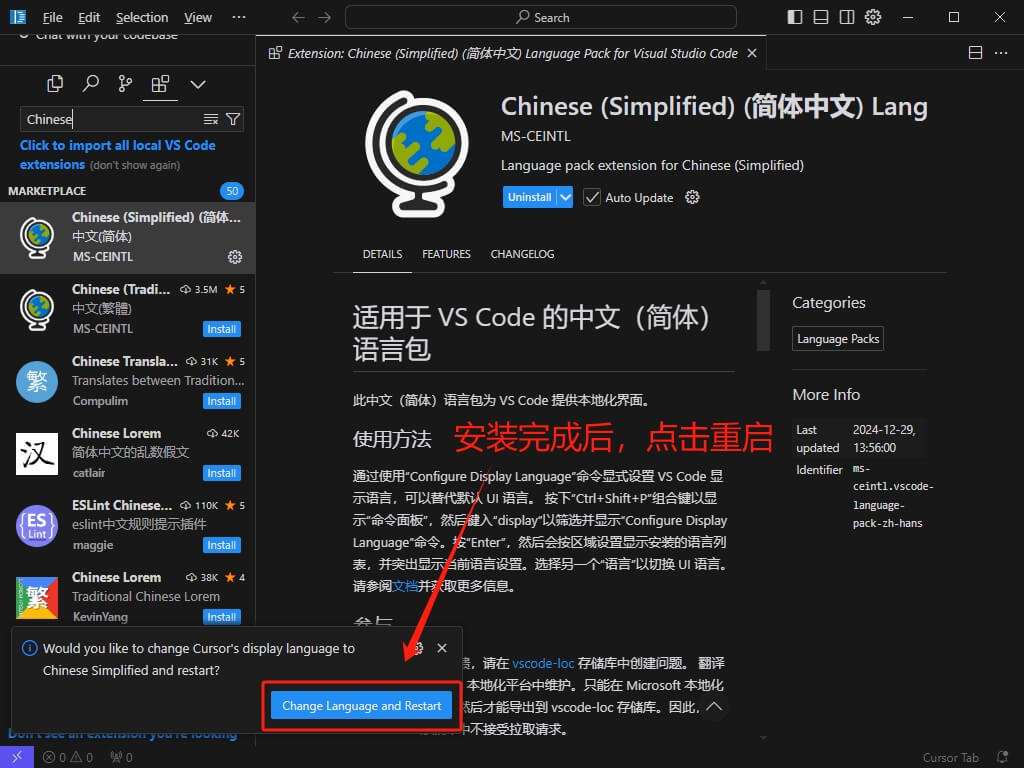The image size is (1024, 768).
Task: Install ESLint Chinese rules by maggie
Action: 221,545
